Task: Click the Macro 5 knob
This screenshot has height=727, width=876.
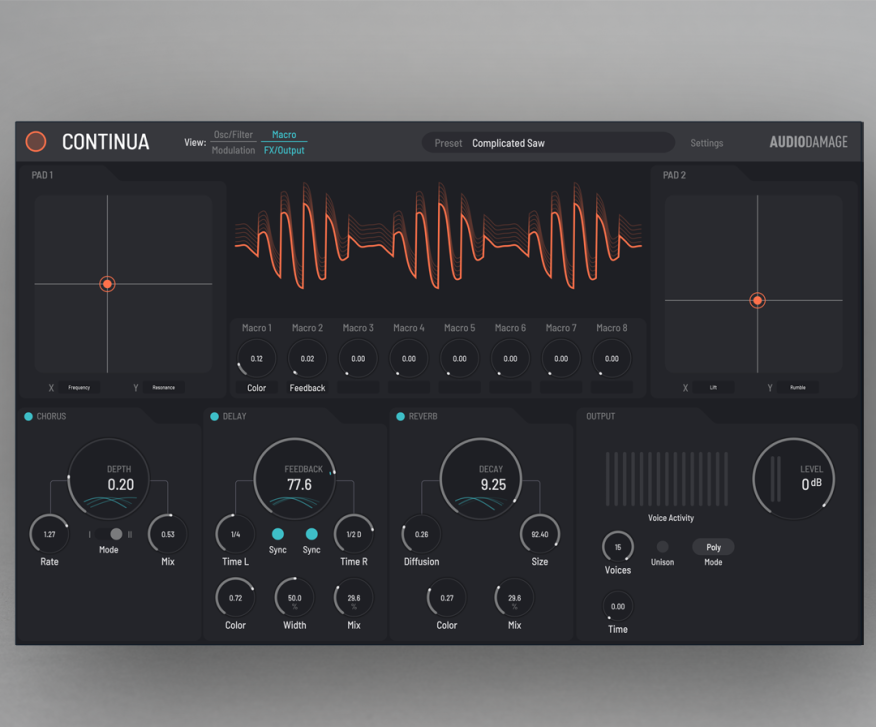Action: pyautogui.click(x=460, y=359)
